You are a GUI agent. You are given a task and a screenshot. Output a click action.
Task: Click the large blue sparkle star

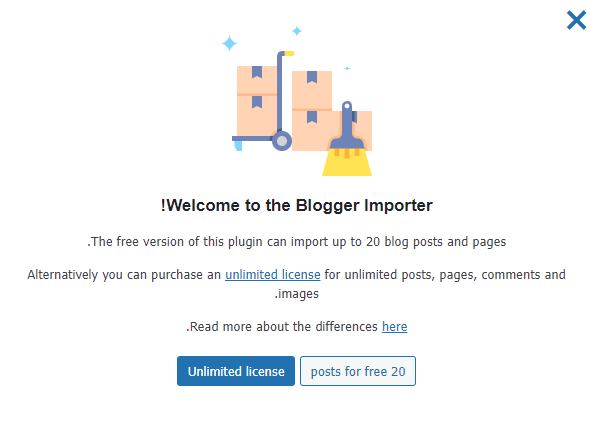[x=229, y=43]
